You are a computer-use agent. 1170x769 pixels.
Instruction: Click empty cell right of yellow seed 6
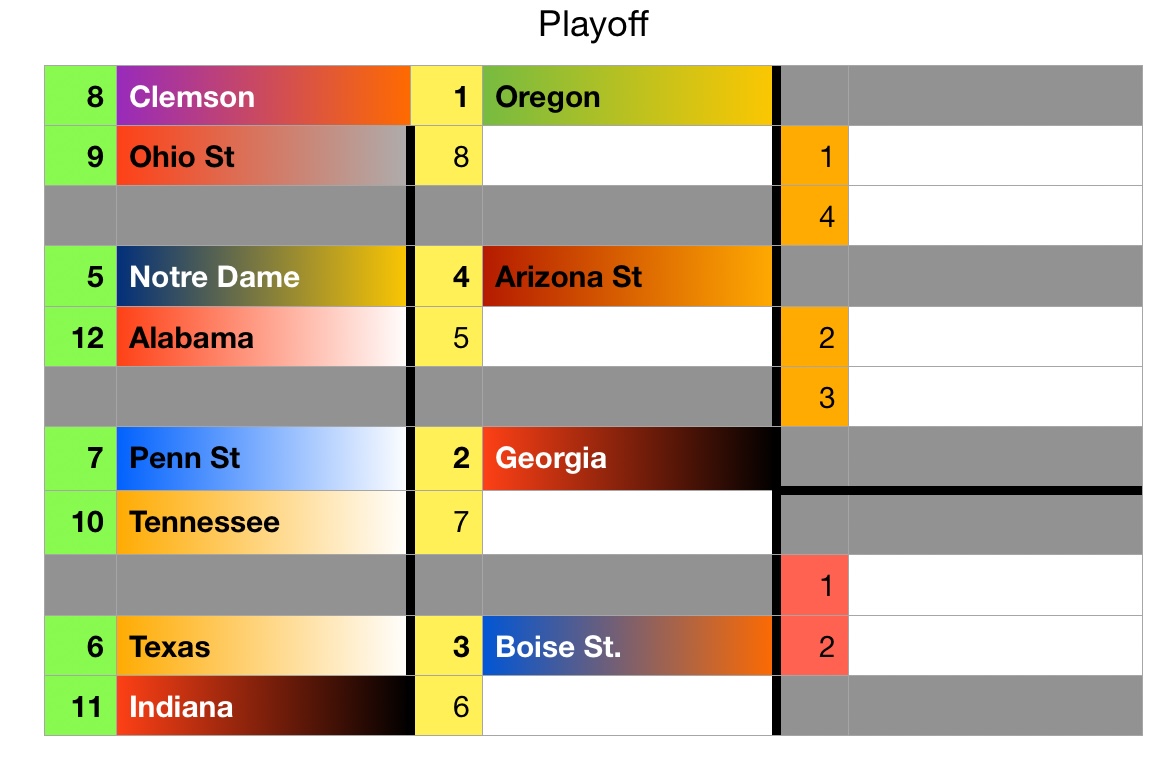click(x=627, y=706)
